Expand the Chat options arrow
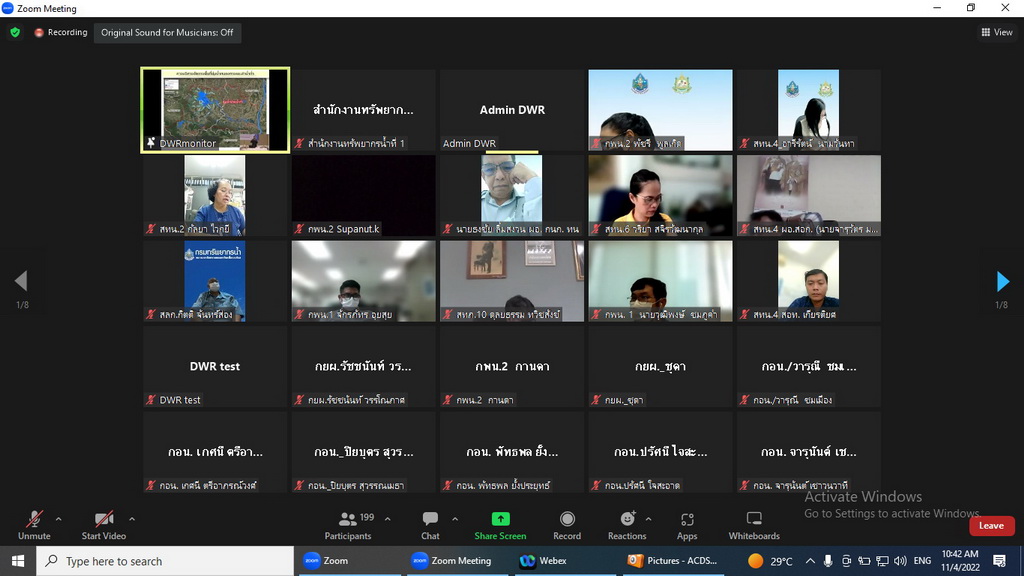Image resolution: width=1024 pixels, height=576 pixels. point(455,519)
